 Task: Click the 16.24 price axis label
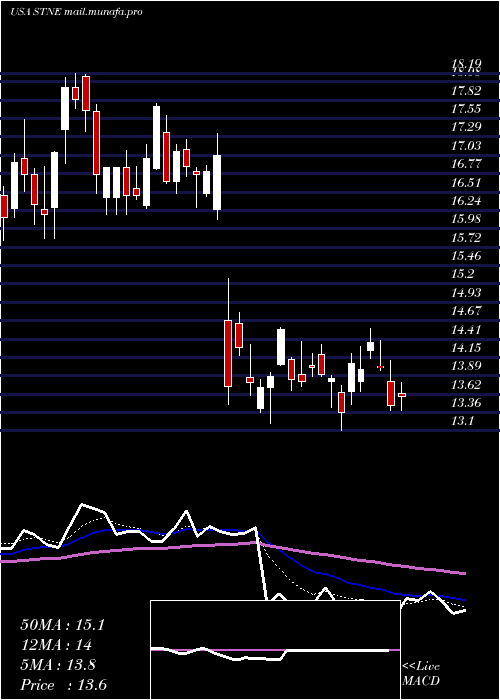(x=466, y=201)
